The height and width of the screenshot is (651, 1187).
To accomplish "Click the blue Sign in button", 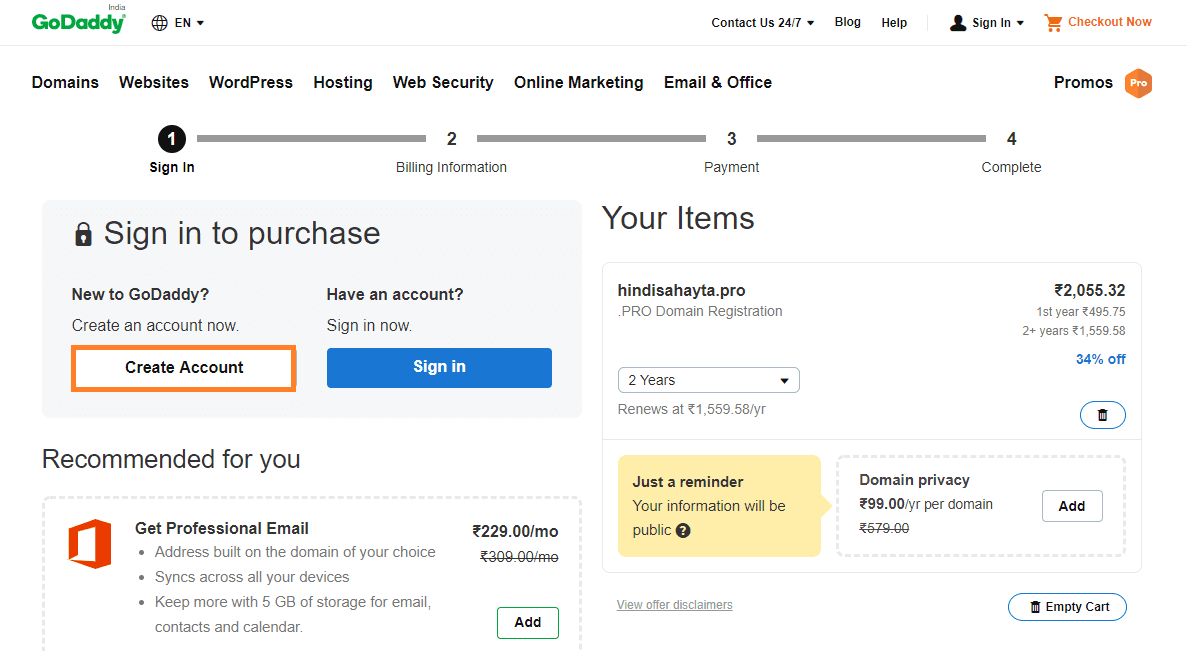I will [x=439, y=368].
